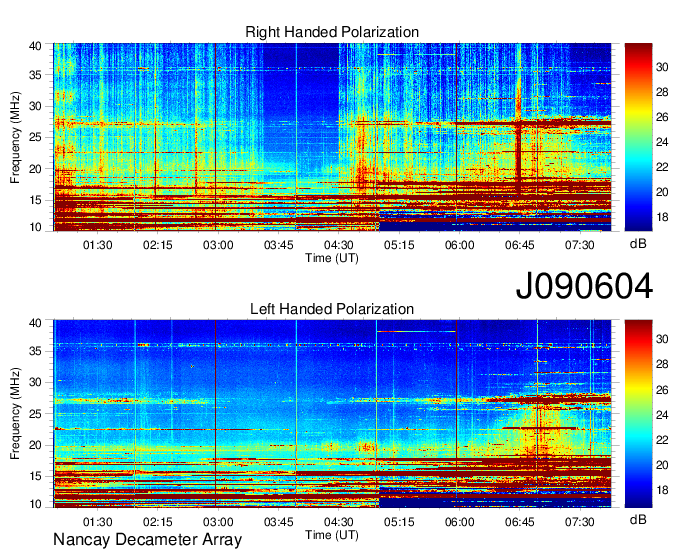Click 07:30 time tick on Left Handed plot
This screenshot has height=552, width=680.
click(x=580, y=522)
